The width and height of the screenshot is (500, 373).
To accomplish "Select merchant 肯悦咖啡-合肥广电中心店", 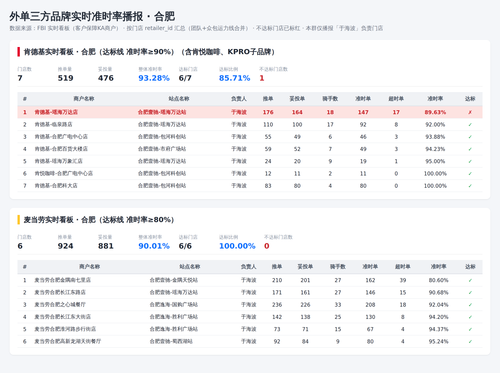I will (x=64, y=174).
